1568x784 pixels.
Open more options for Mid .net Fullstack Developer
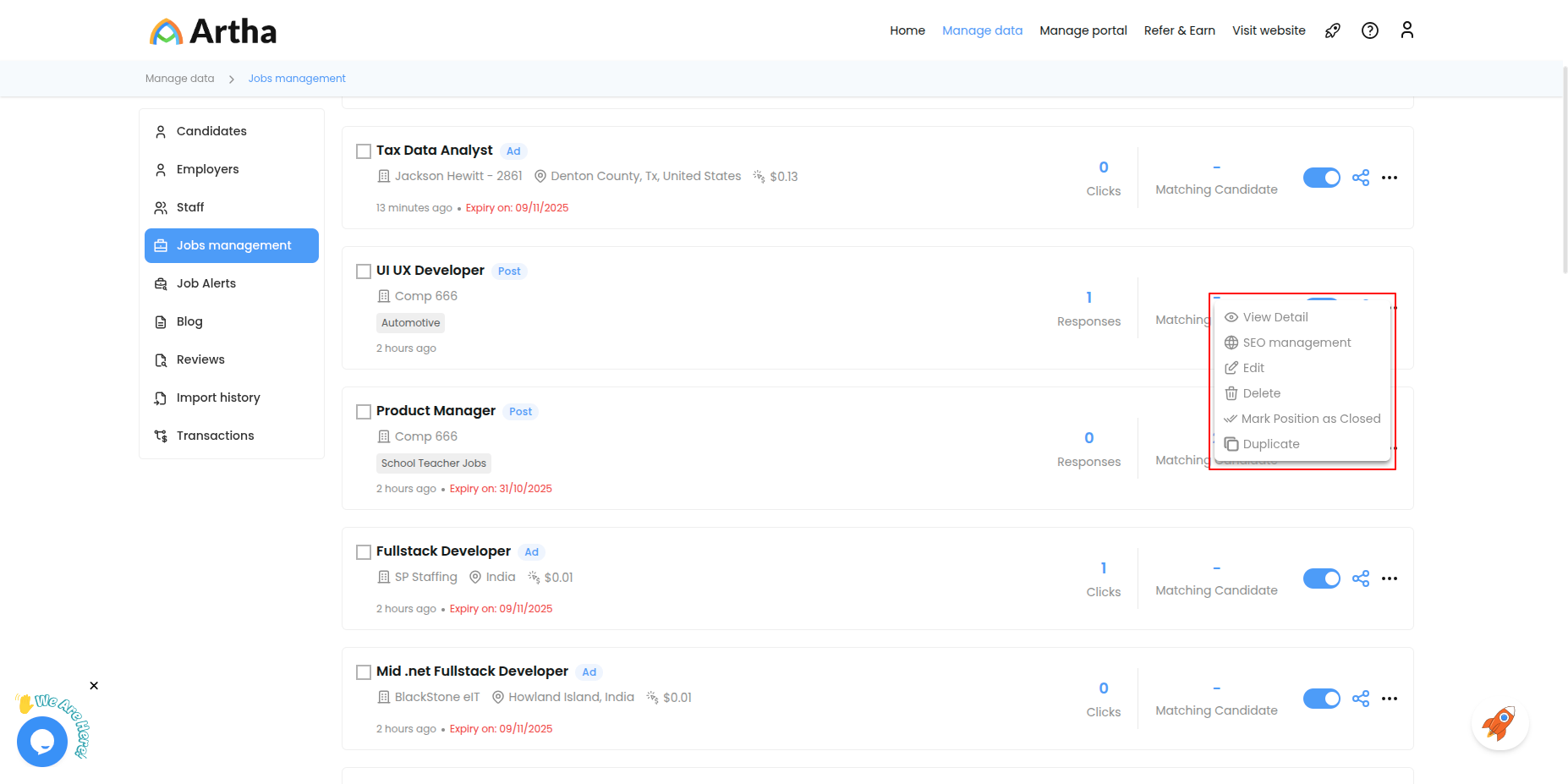[1389, 699]
